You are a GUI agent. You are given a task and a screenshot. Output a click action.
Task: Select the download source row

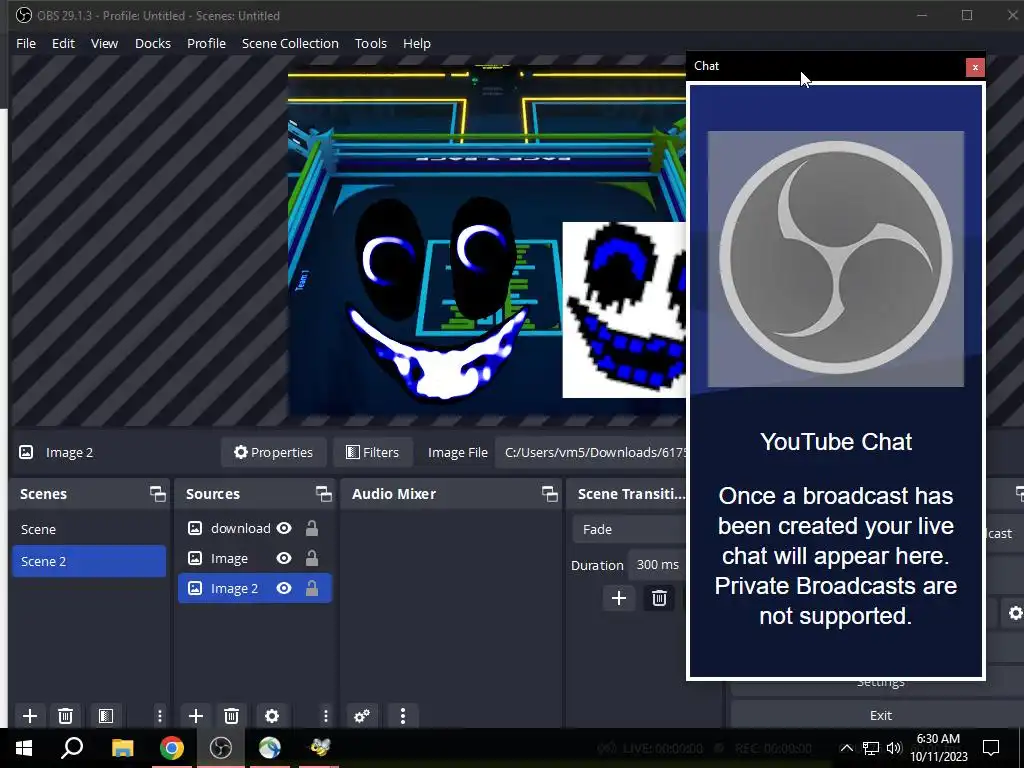[255, 528]
